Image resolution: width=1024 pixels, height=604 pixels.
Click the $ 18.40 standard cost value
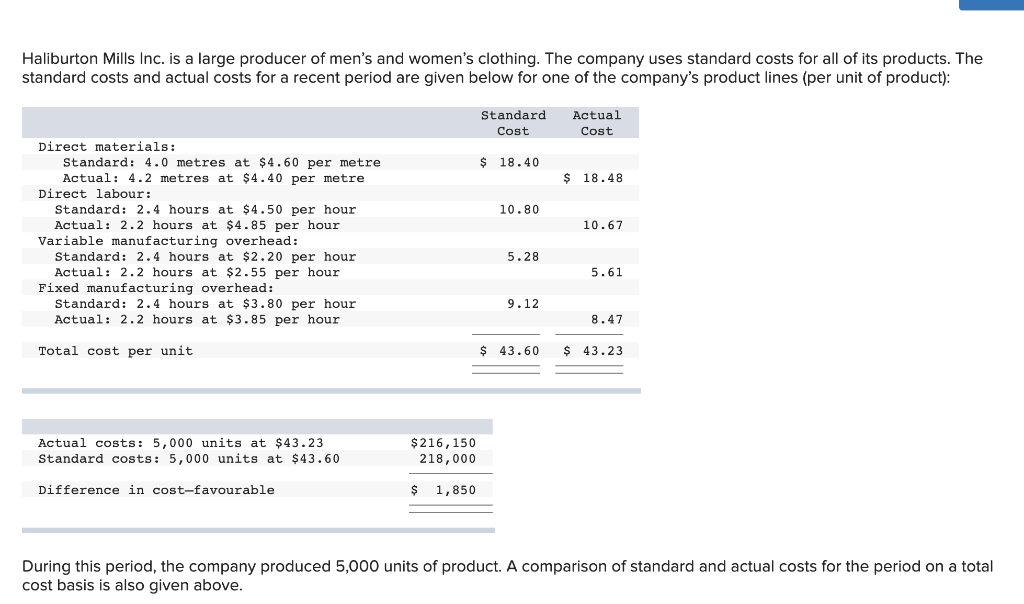tap(509, 163)
